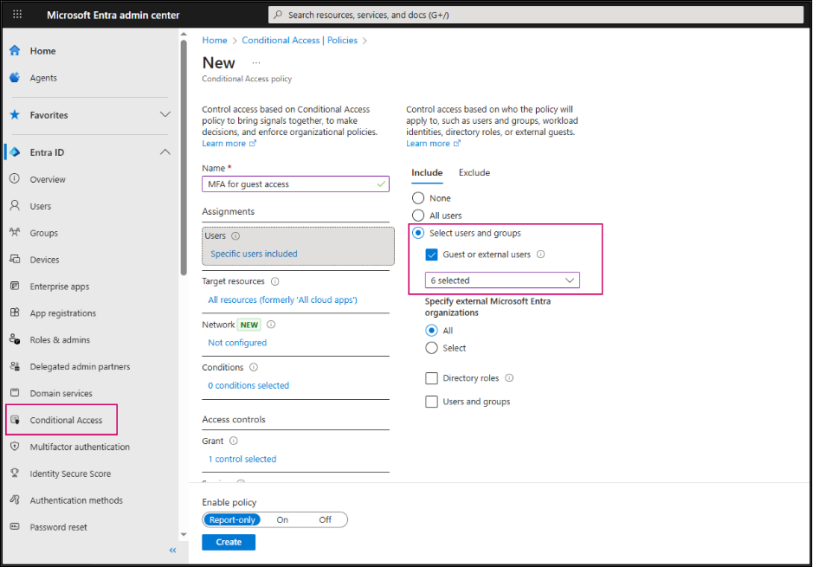Click the policy Name input field
Image resolution: width=813 pixels, height=567 pixels.
[296, 184]
